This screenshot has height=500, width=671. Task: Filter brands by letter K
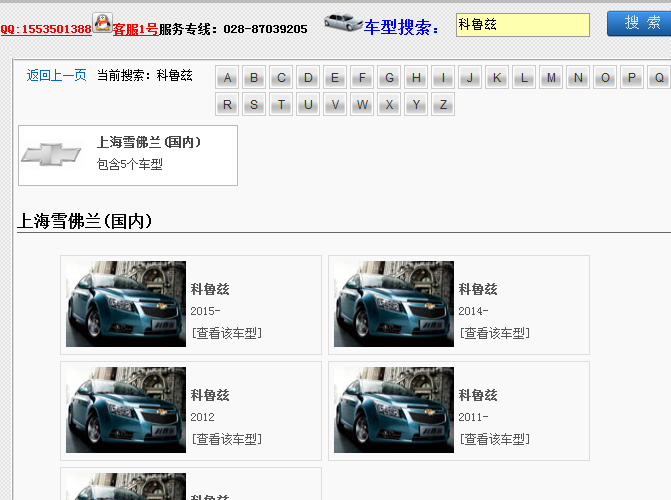497,77
